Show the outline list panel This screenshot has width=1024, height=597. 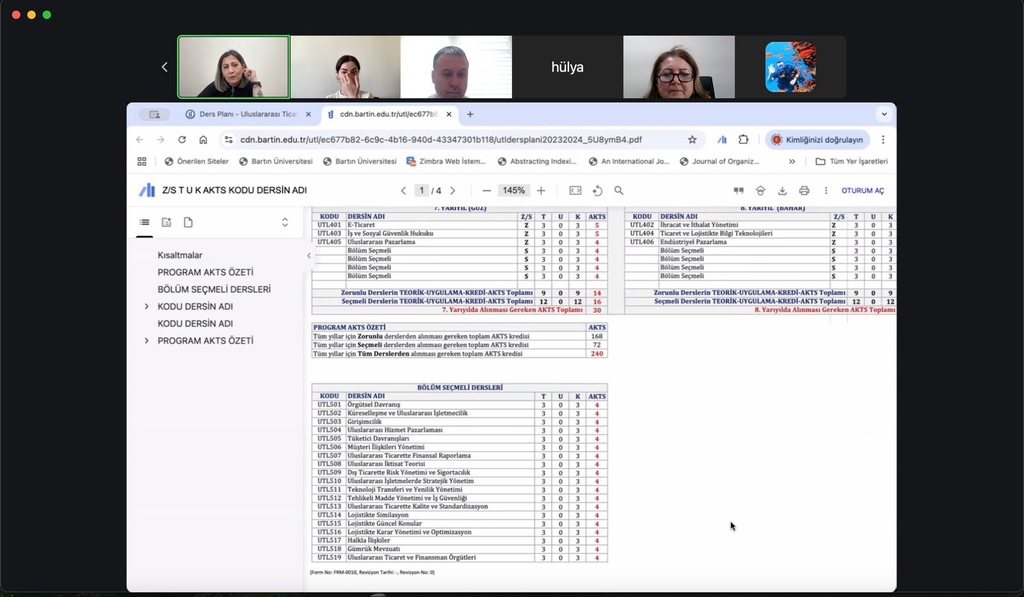(144, 222)
